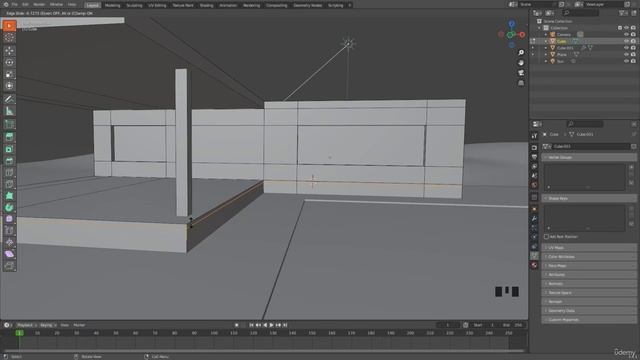The width and height of the screenshot is (640, 360).
Task: Switch perspective/orthographic view gizmo
Action: [521, 83]
